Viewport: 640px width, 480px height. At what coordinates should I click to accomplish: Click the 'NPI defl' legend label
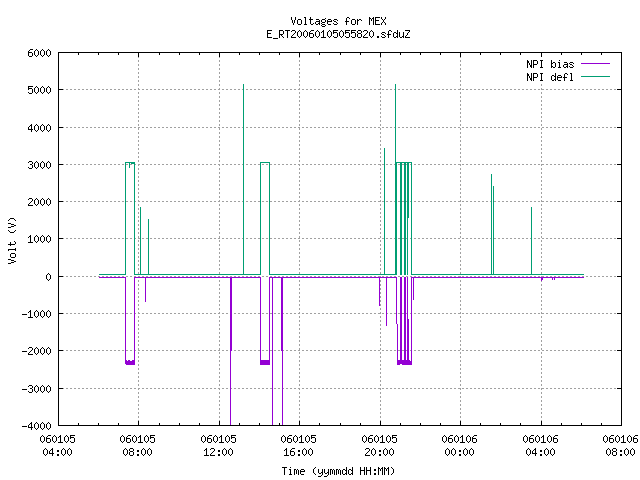pos(550,77)
